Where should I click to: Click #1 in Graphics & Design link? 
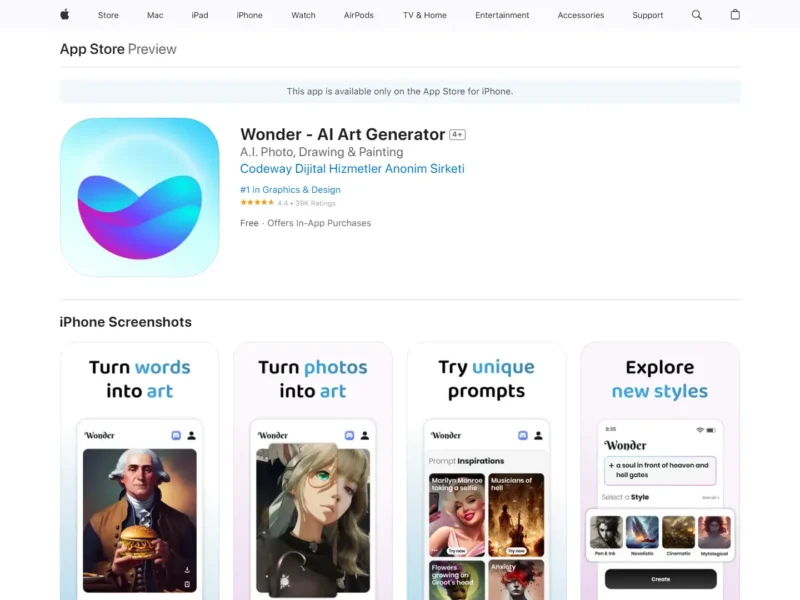point(290,190)
